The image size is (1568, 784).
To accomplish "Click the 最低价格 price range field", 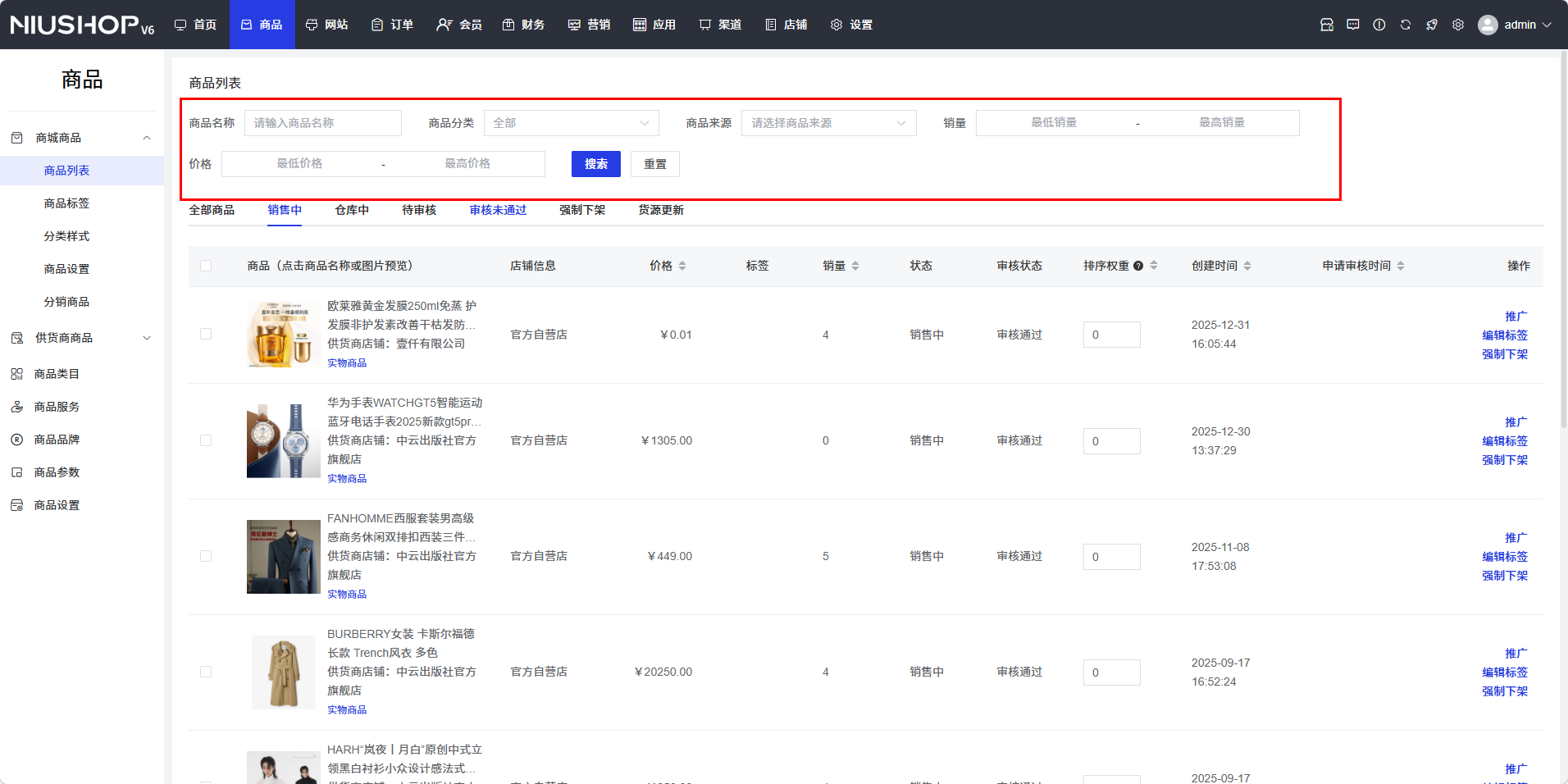I will tap(299, 164).
